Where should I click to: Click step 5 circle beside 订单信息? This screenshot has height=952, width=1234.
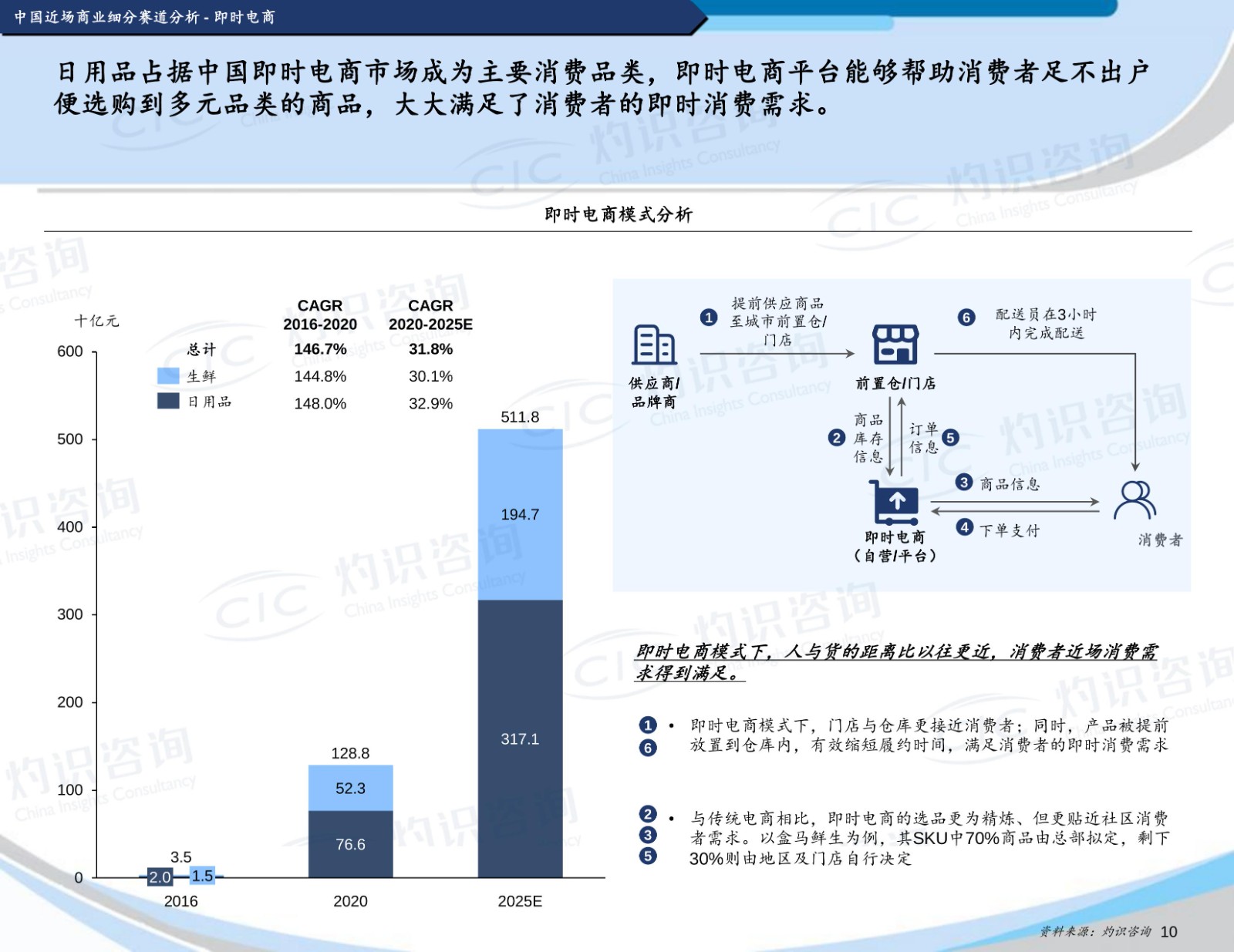(x=950, y=438)
